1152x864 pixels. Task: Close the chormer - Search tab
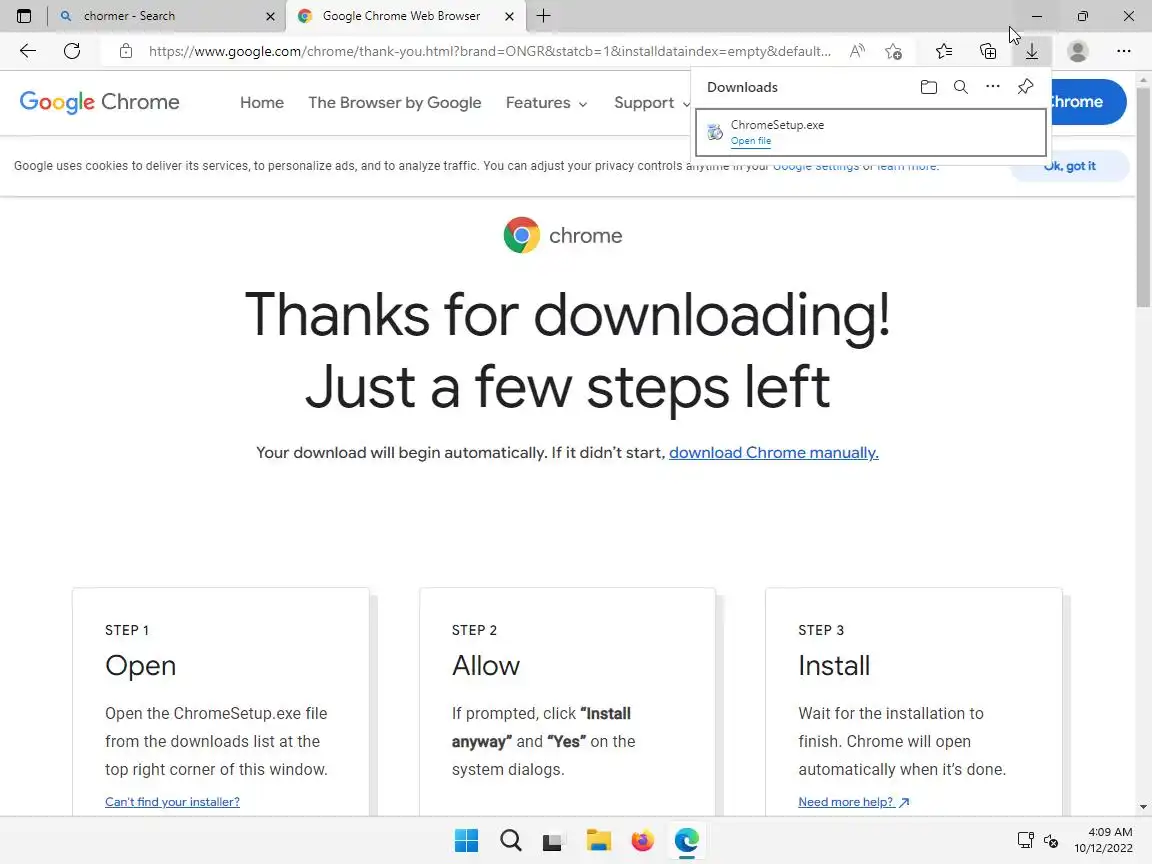(270, 16)
